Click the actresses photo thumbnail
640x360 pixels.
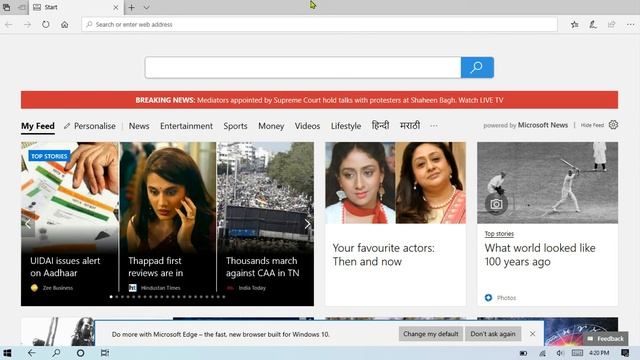point(395,182)
